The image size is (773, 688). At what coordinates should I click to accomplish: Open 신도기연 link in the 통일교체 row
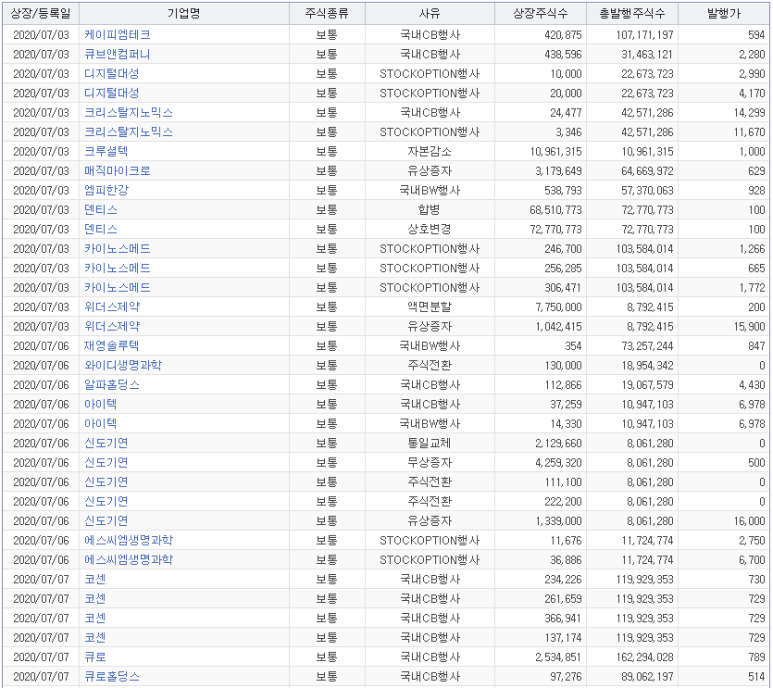[x=106, y=443]
